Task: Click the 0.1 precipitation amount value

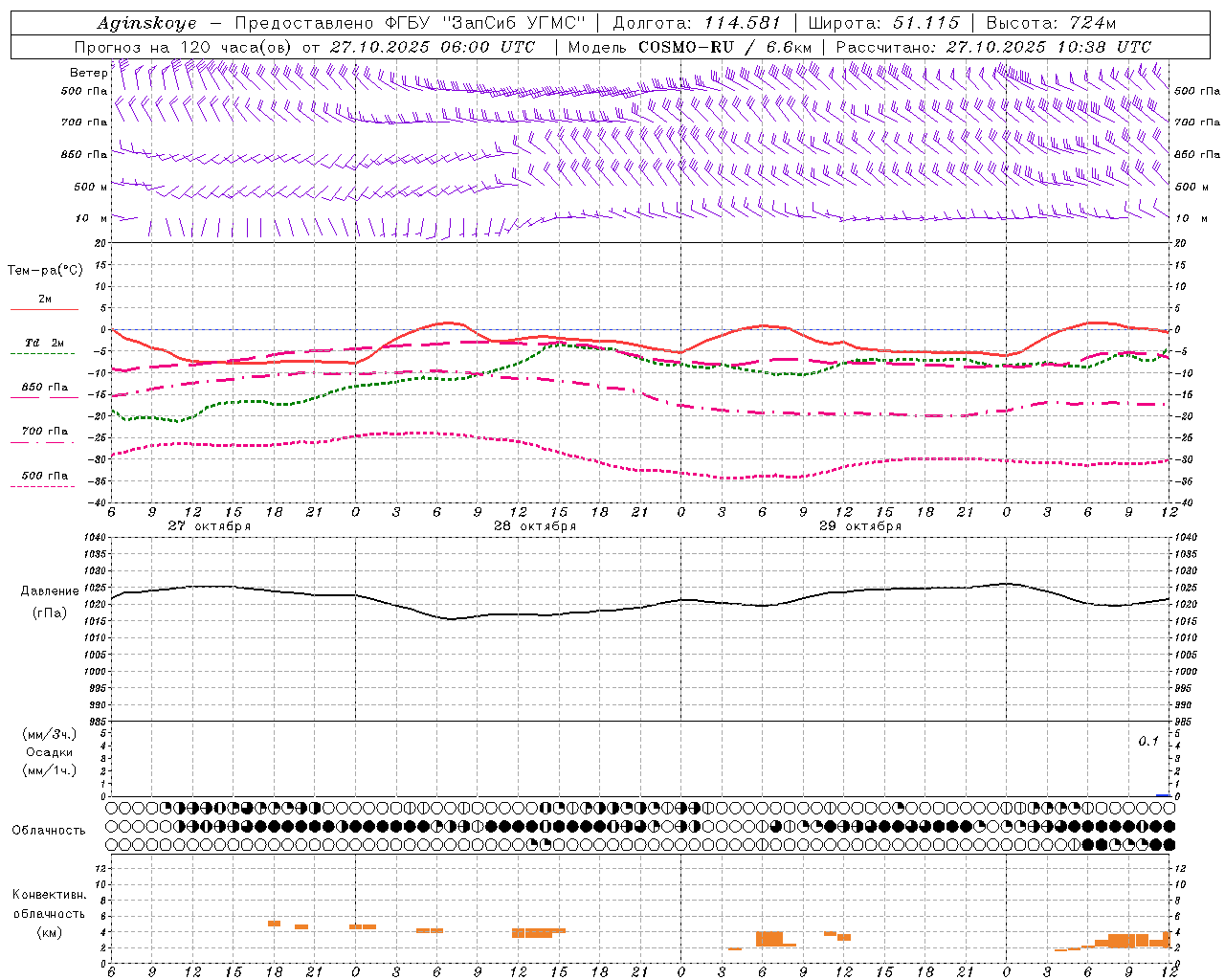Action: coord(1147,742)
